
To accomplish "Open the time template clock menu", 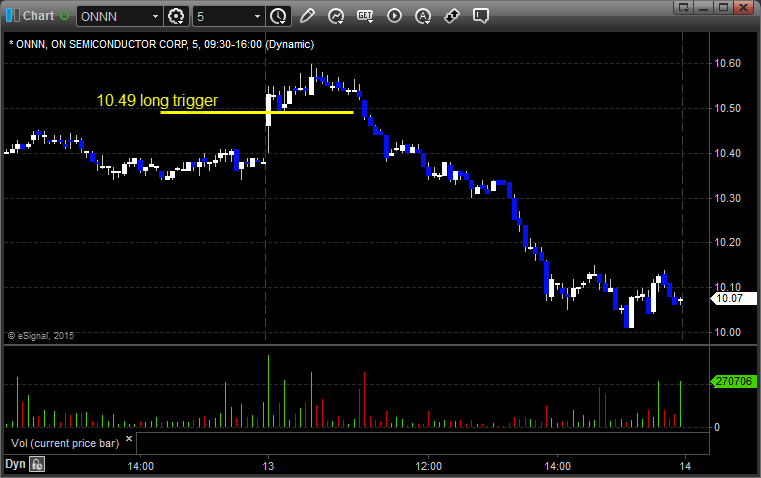I will coord(279,16).
